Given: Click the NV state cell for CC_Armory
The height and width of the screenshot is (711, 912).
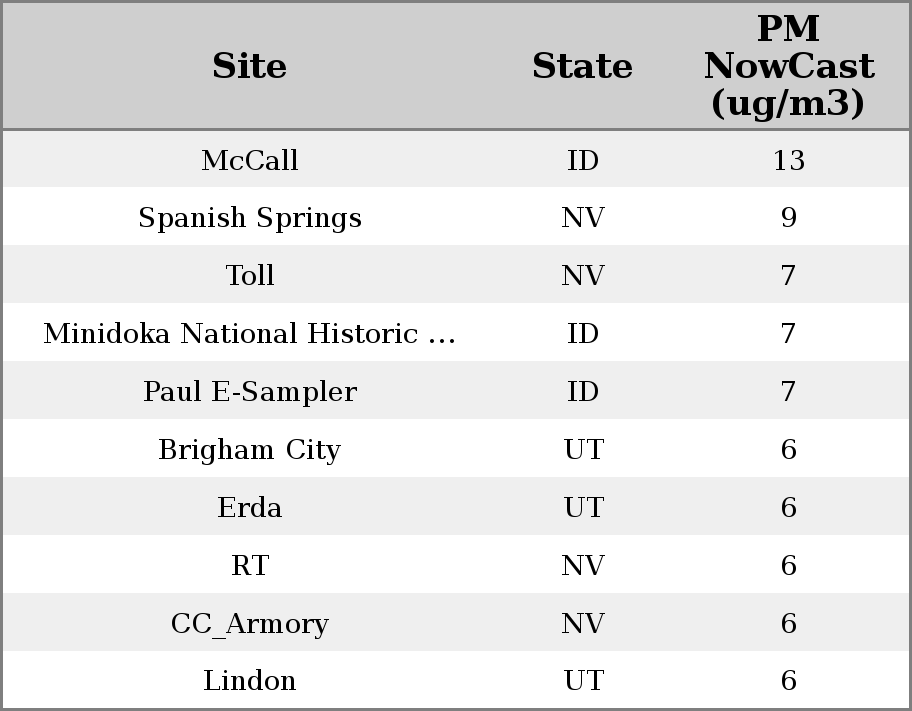Looking at the screenshot, I should pyautogui.click(x=583, y=624).
